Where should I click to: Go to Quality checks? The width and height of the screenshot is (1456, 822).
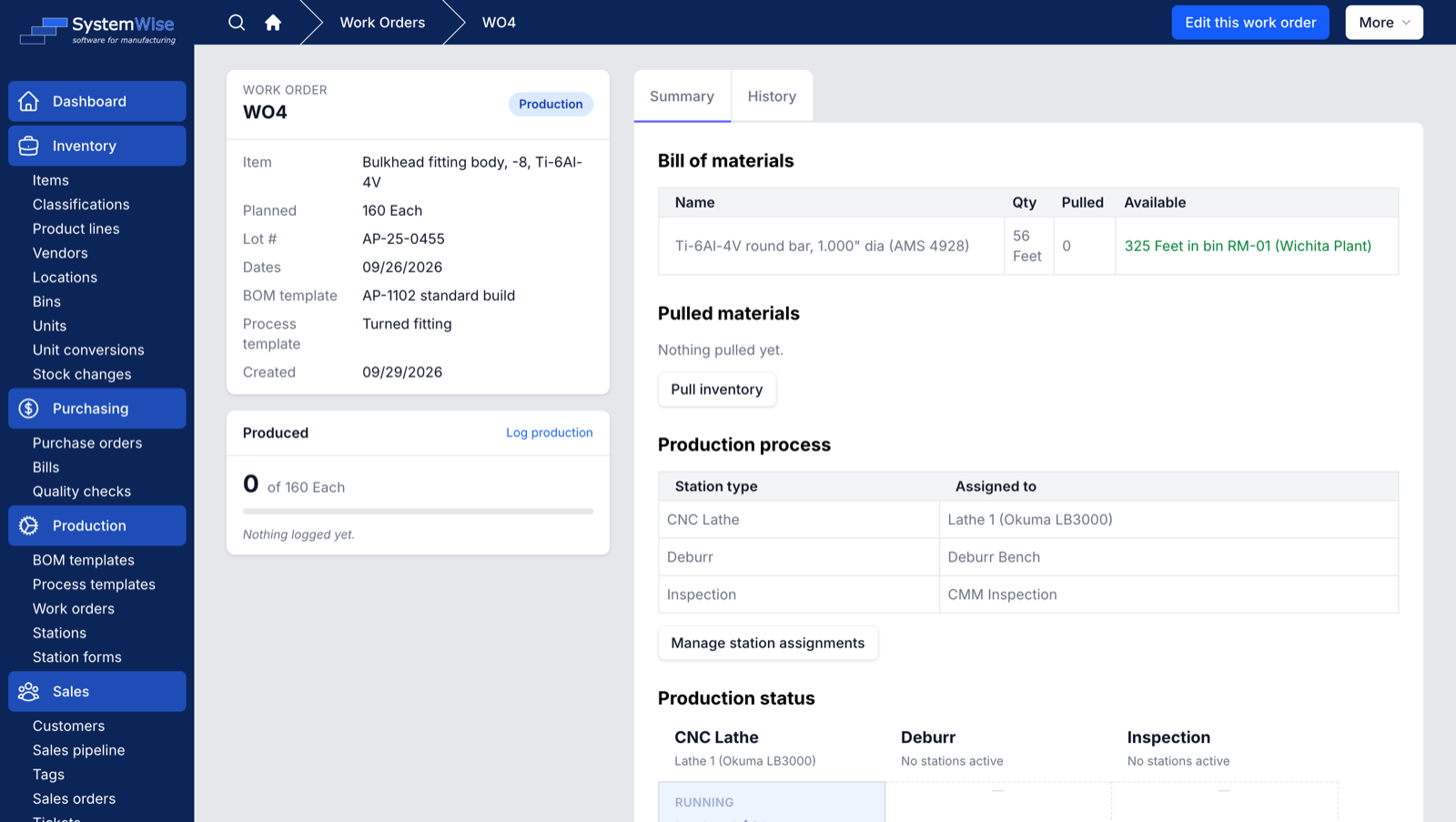point(82,492)
